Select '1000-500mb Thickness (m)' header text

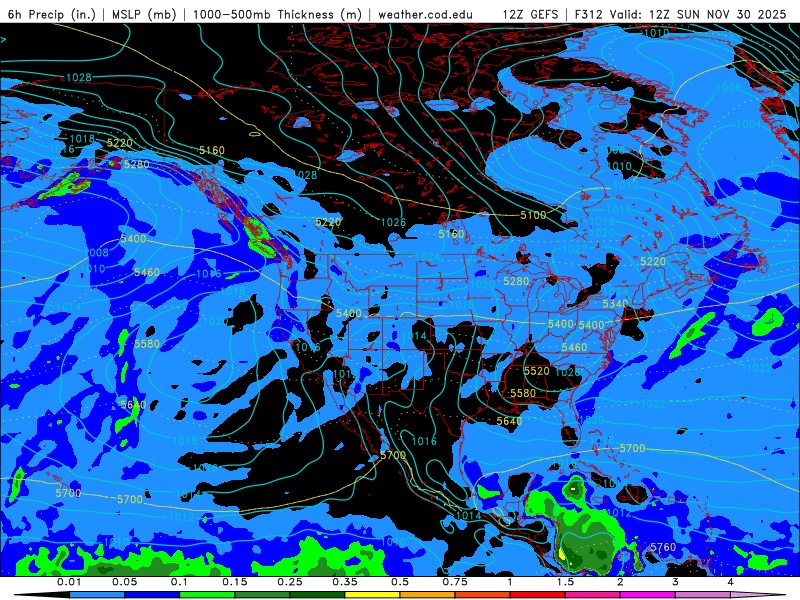[x=277, y=14]
